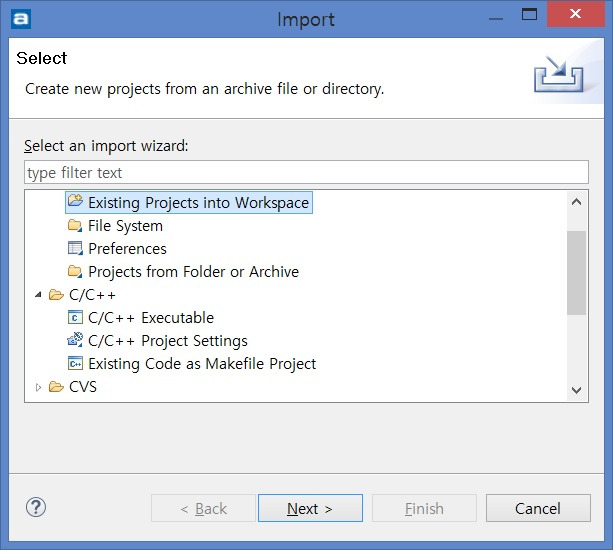This screenshot has height=550, width=613.
Task: Click the Cancel button
Action: (538, 508)
